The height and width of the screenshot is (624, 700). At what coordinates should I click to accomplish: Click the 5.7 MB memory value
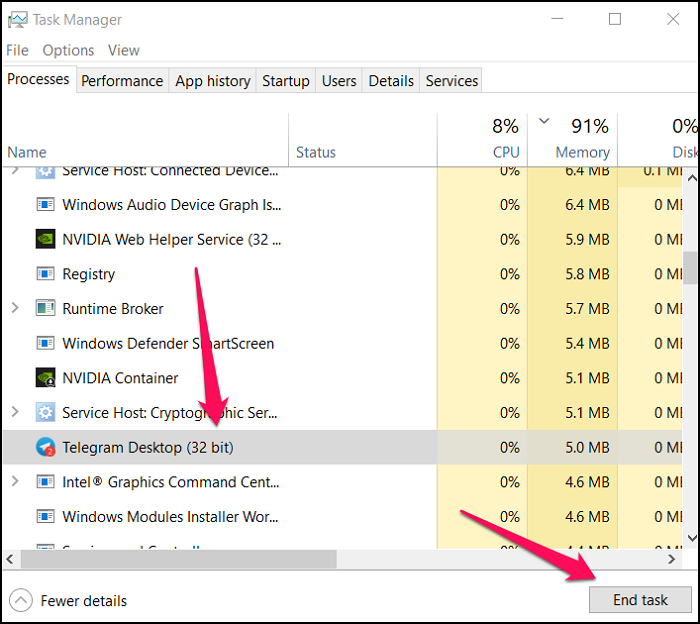coord(587,309)
